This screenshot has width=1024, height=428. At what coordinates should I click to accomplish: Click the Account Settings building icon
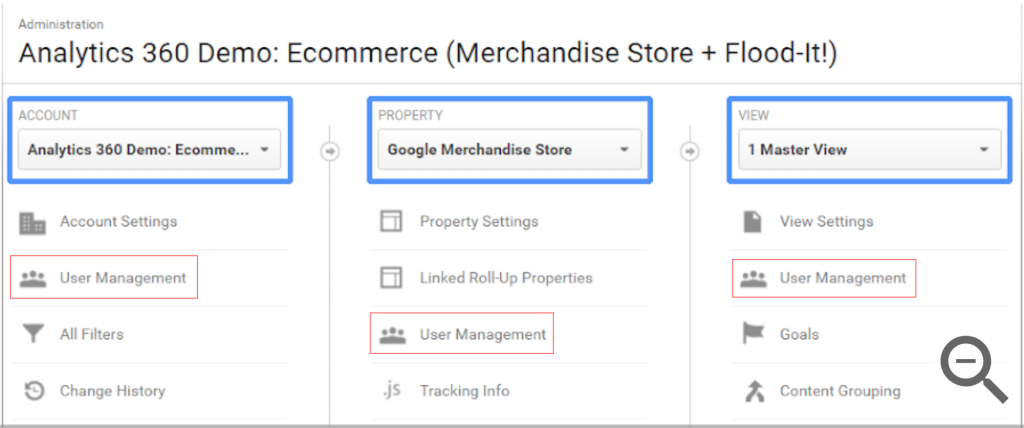[x=33, y=222]
